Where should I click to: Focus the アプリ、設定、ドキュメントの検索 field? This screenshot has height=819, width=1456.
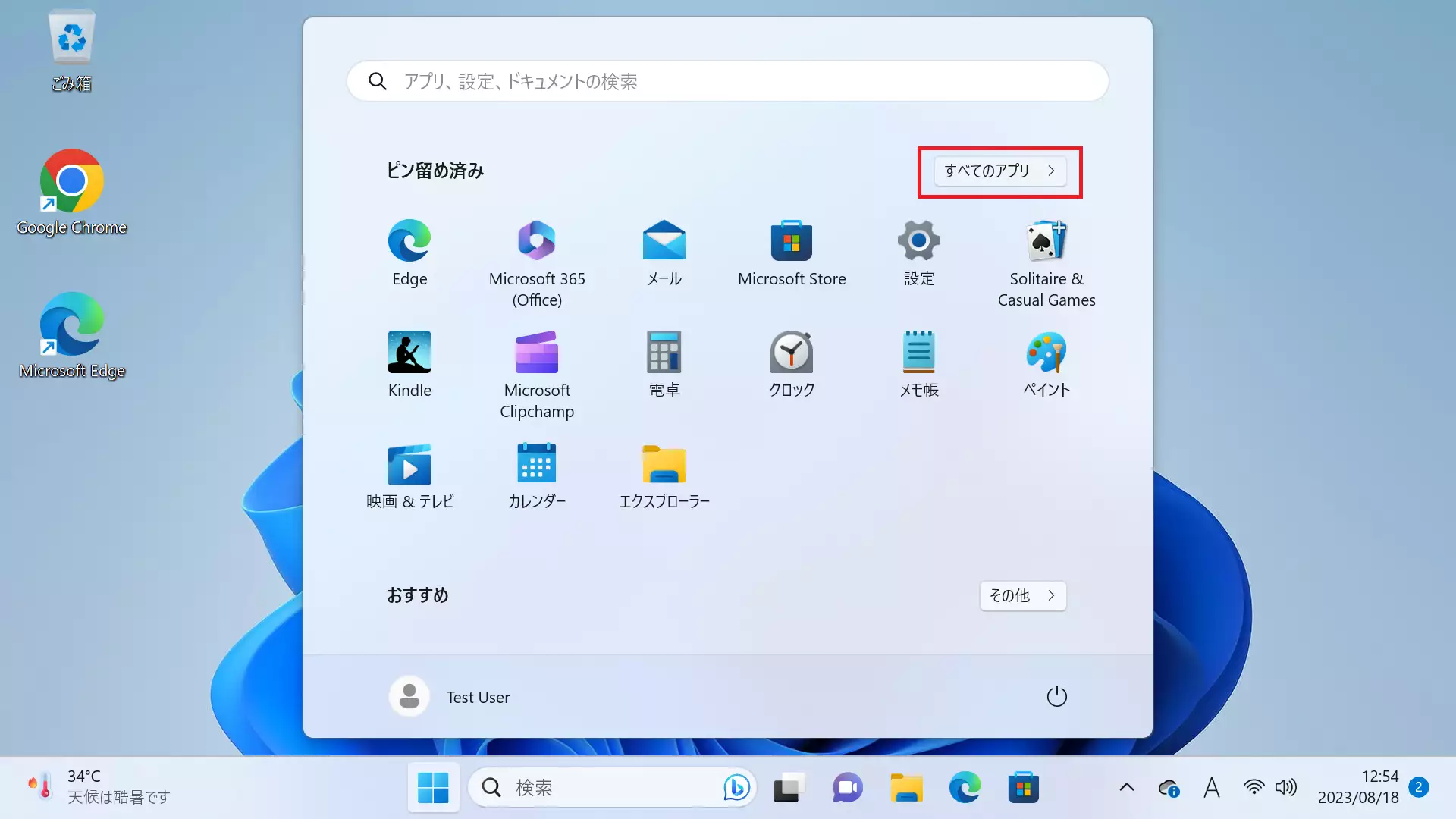pyautogui.click(x=728, y=81)
